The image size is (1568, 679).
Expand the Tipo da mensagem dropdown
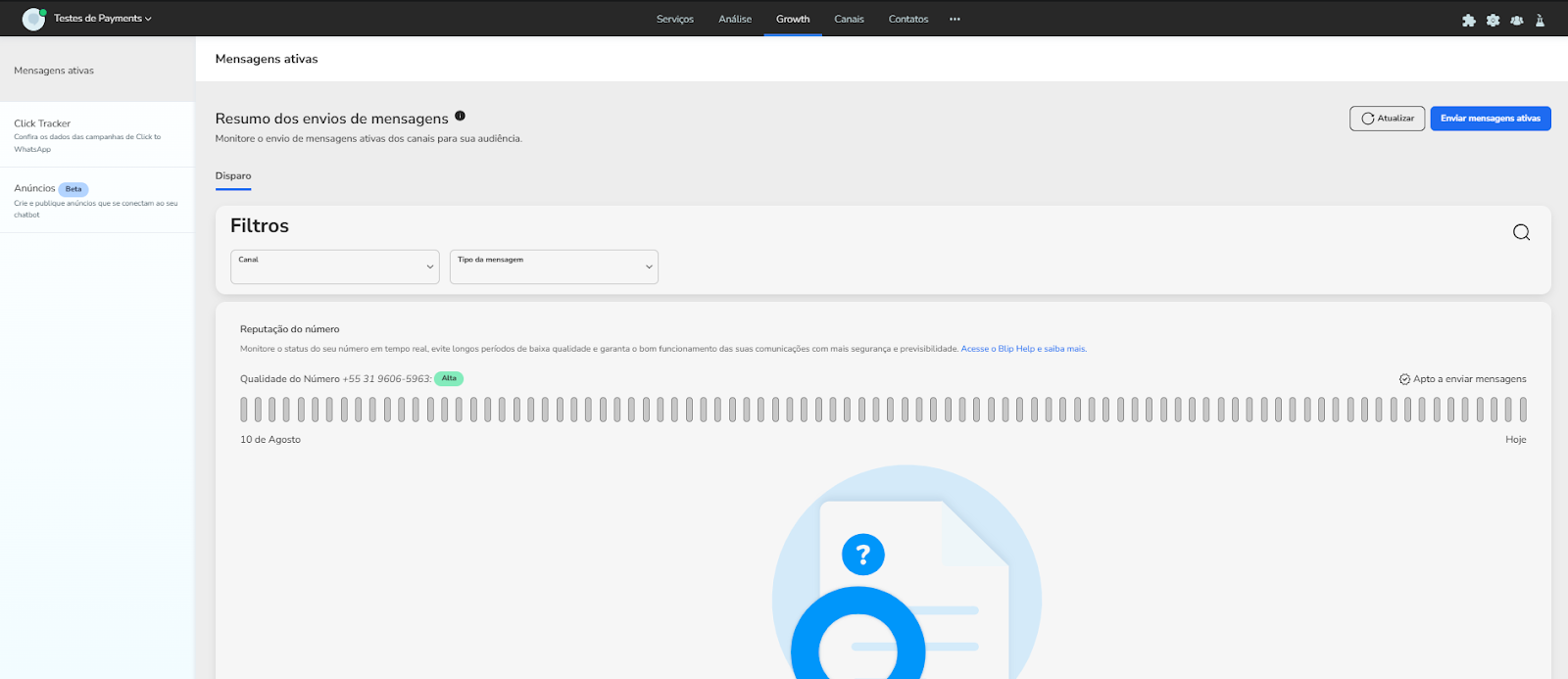coord(554,267)
